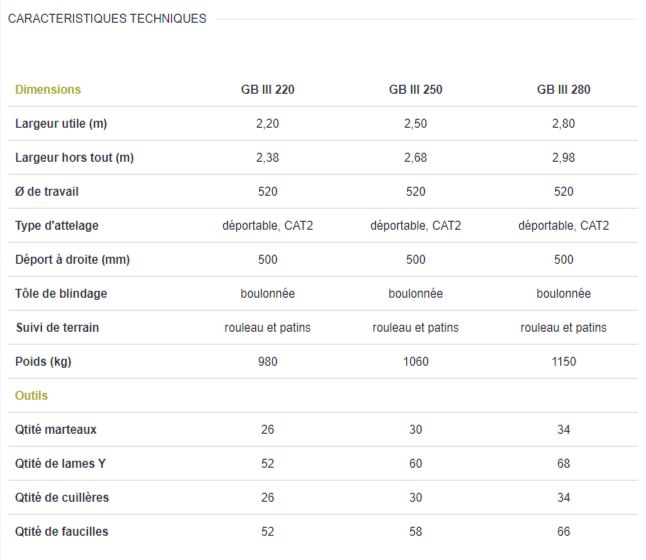Select the 2,98 overall width value
The height and width of the screenshot is (560, 646).
563,157
